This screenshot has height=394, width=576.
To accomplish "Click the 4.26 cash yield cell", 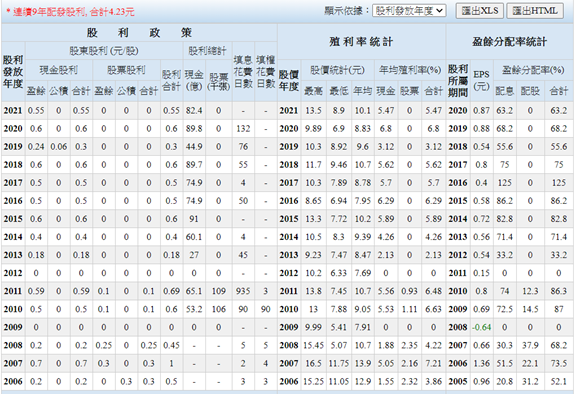I will click(386, 237).
